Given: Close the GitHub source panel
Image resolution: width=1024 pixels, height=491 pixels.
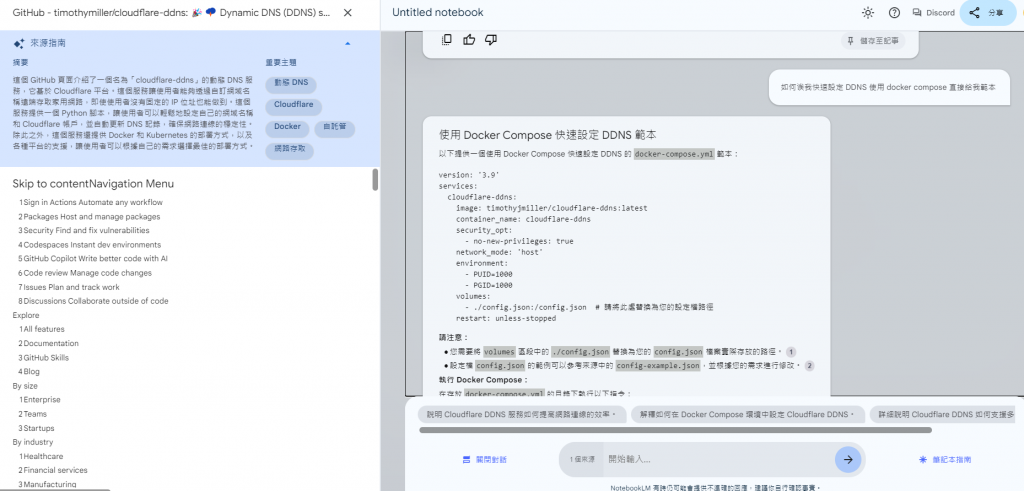Looking at the screenshot, I should coord(348,12).
